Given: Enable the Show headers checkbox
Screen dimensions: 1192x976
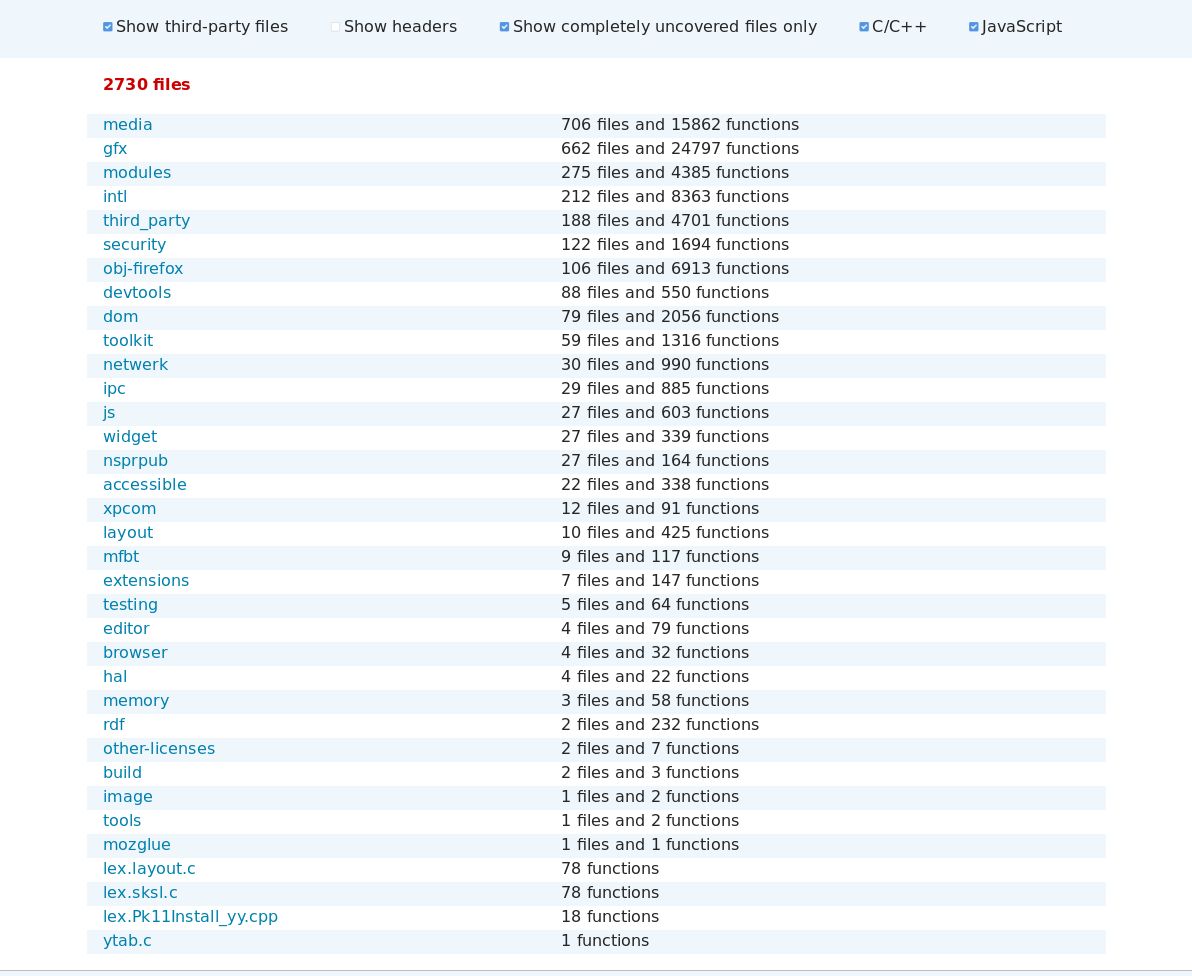Looking at the screenshot, I should [x=335, y=27].
